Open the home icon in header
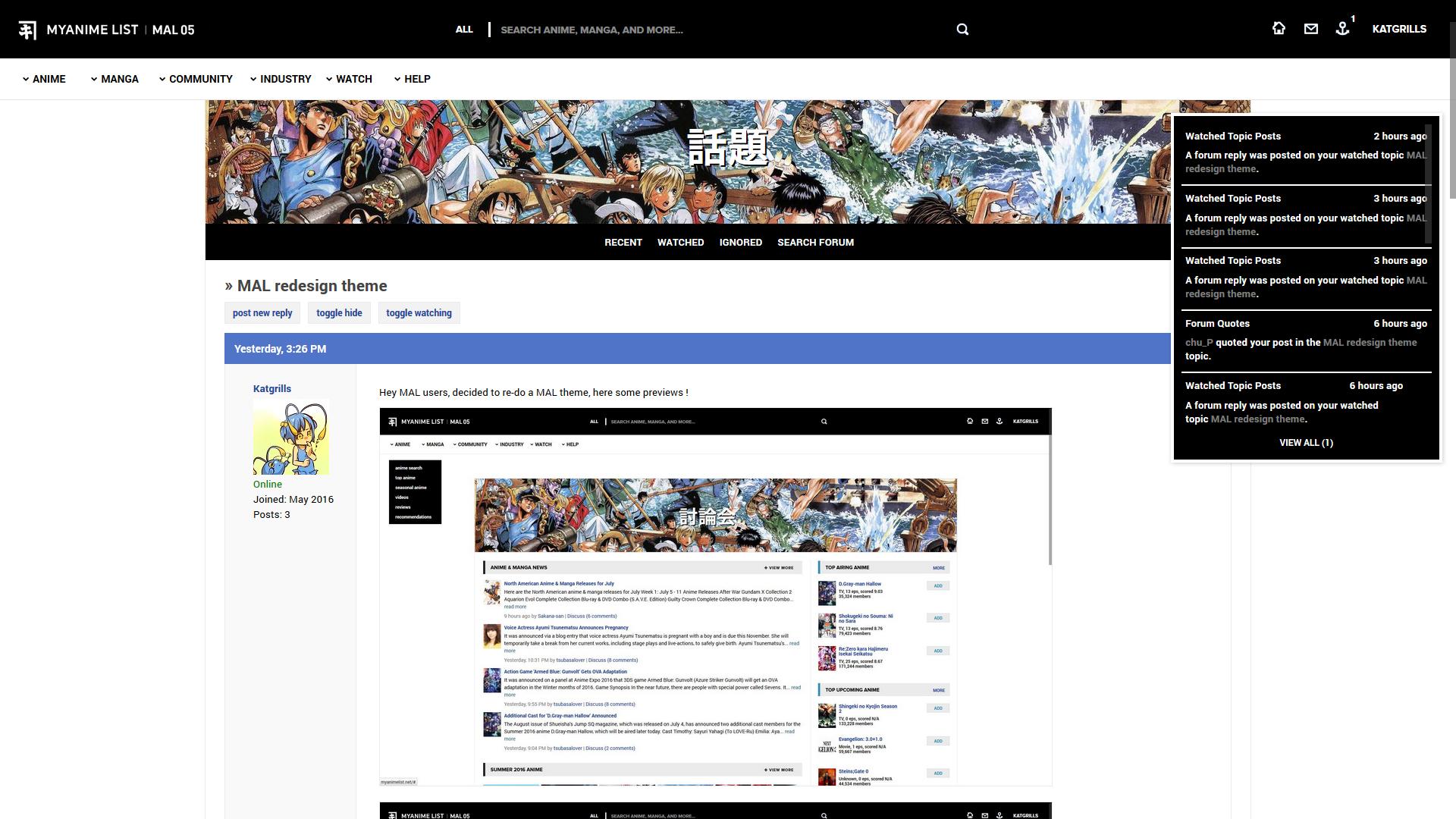This screenshot has height=819, width=1456. pyautogui.click(x=1279, y=29)
